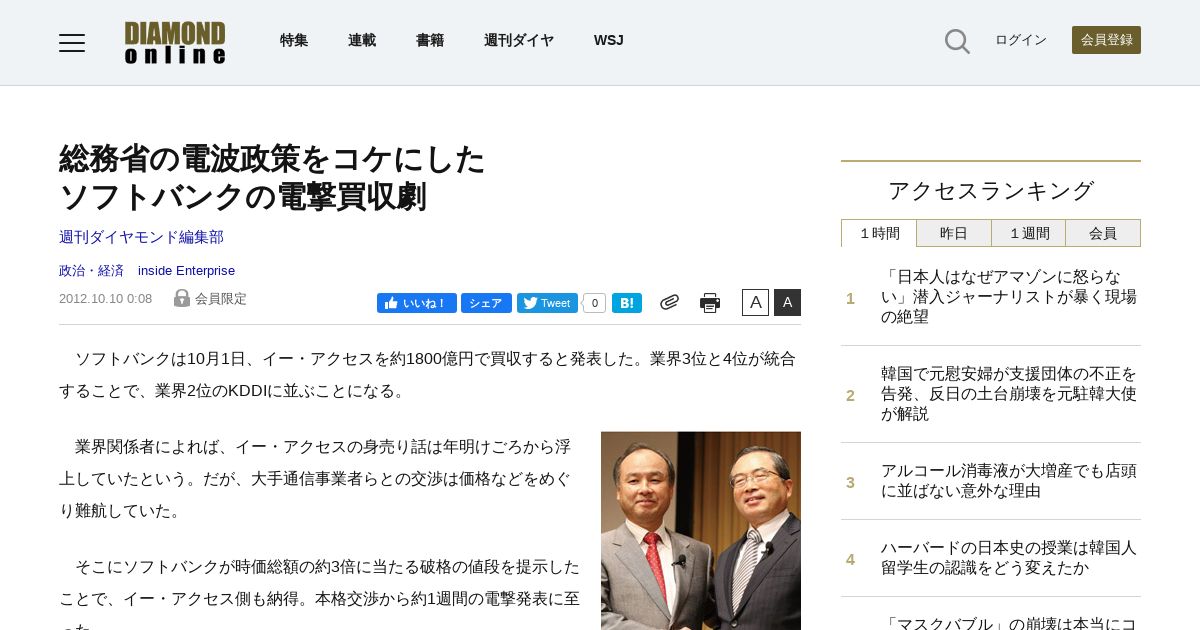This screenshot has width=1200, height=630.
Task: Click the tweet count box showing 0
Action: 594,303
